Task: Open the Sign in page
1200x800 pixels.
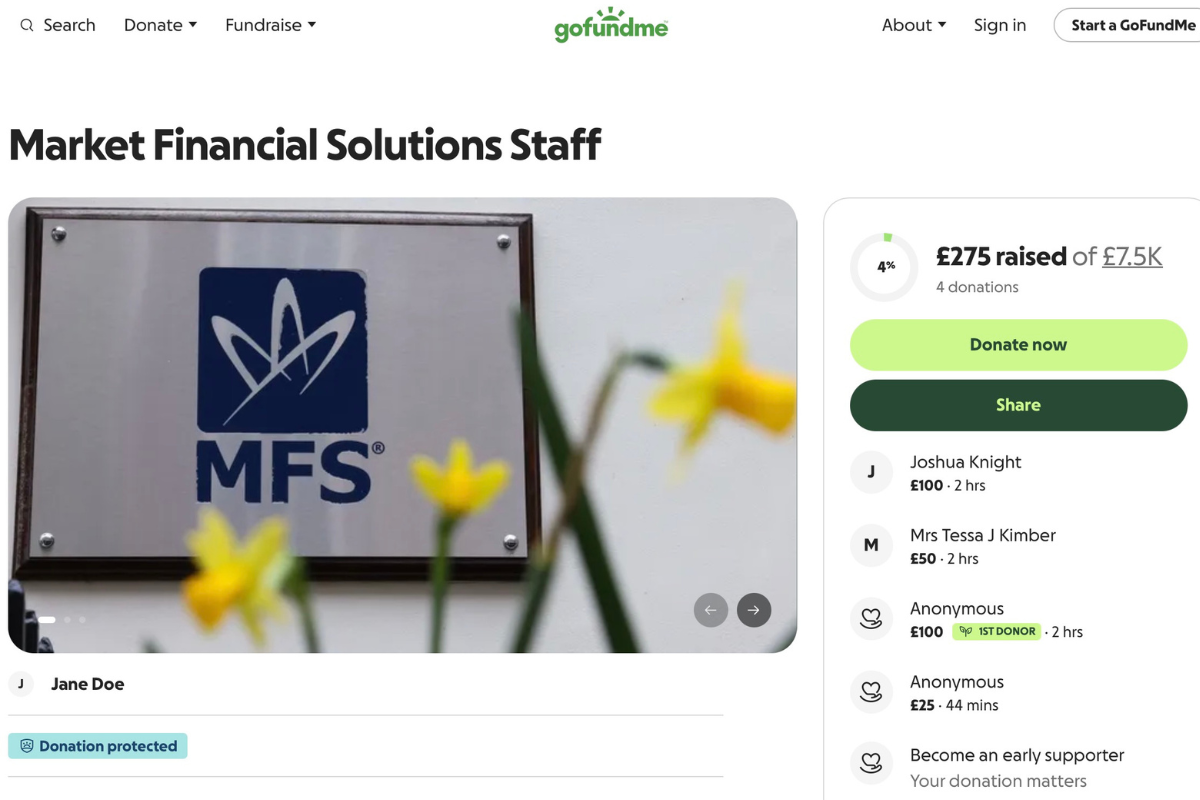Action: 1000,25
